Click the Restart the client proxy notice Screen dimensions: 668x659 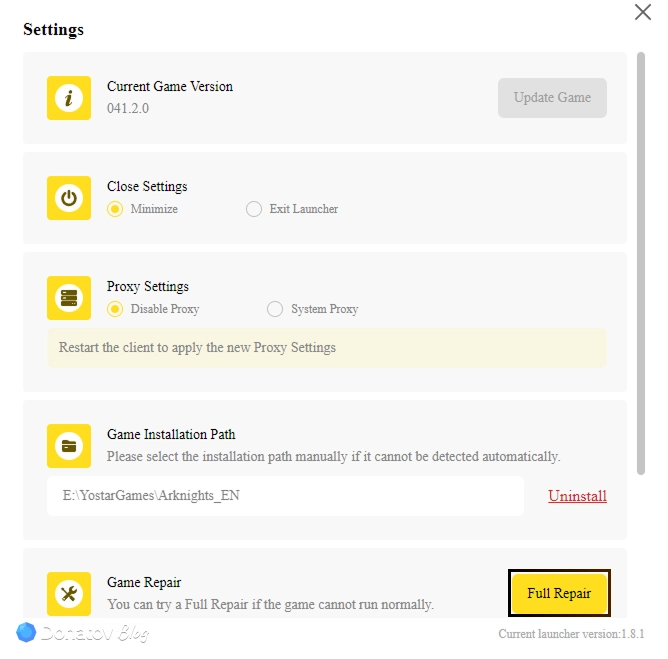pyautogui.click(x=326, y=348)
